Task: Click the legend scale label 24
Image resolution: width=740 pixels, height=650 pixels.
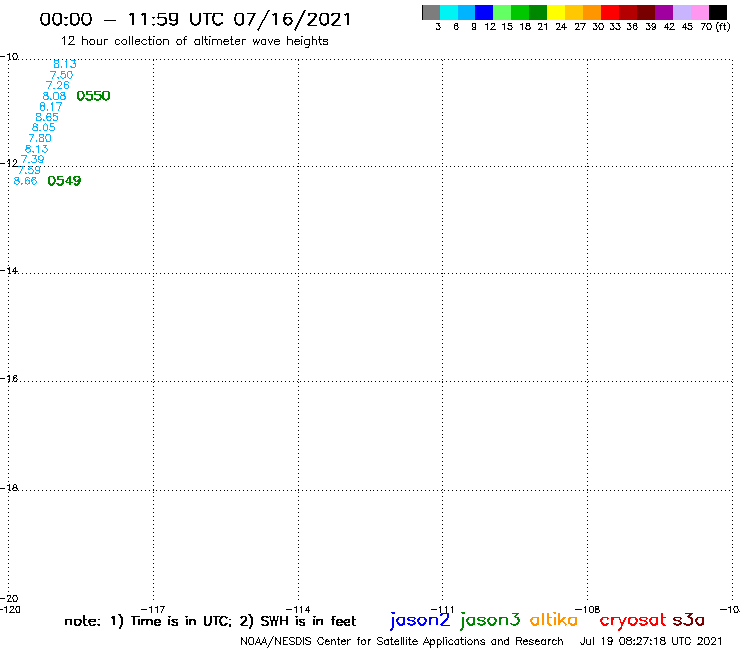Action: (561, 27)
